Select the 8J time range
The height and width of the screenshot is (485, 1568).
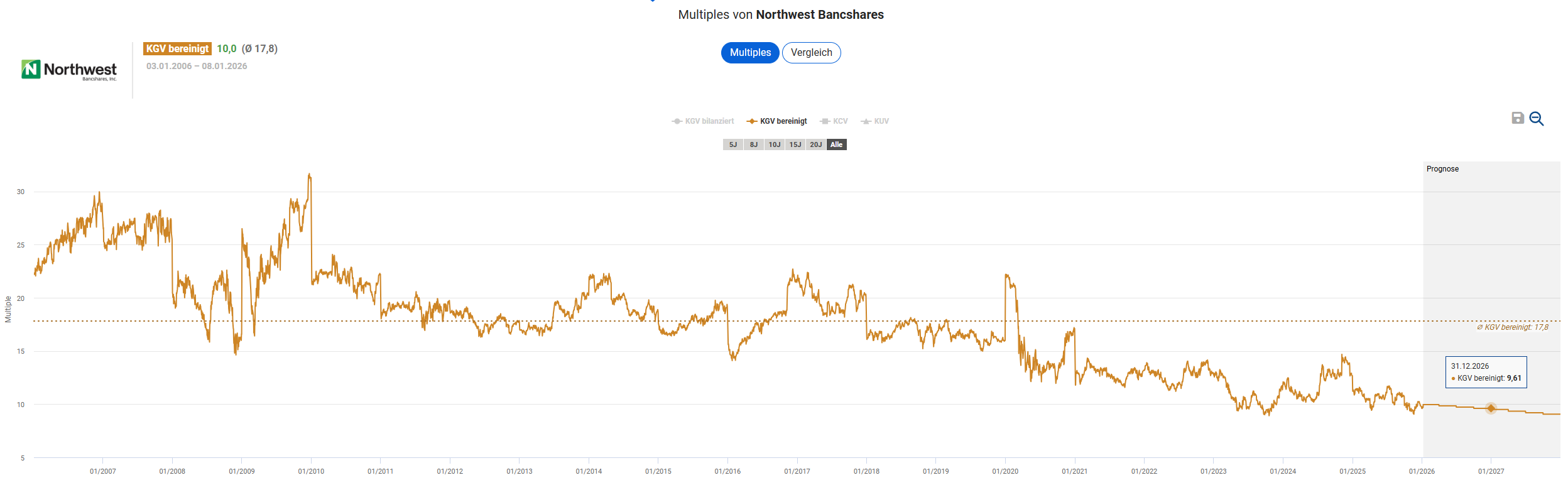[x=754, y=144]
